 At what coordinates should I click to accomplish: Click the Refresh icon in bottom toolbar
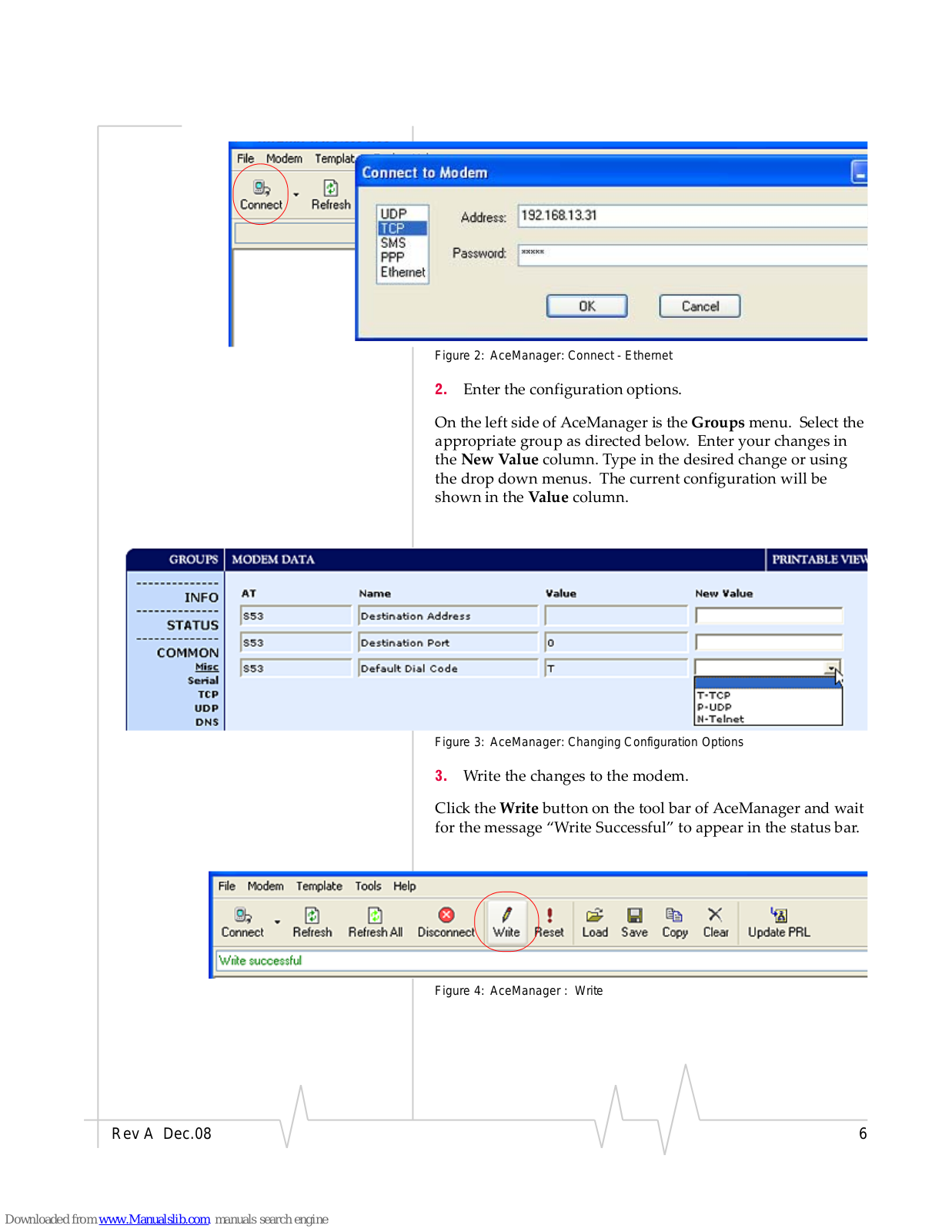[312, 922]
